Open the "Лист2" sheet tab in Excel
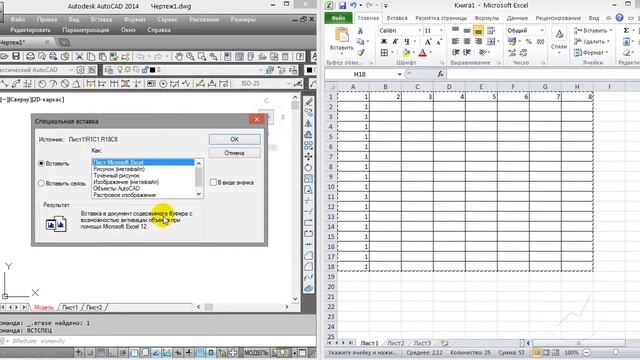Viewport: 640px width, 360px height. (x=396, y=343)
